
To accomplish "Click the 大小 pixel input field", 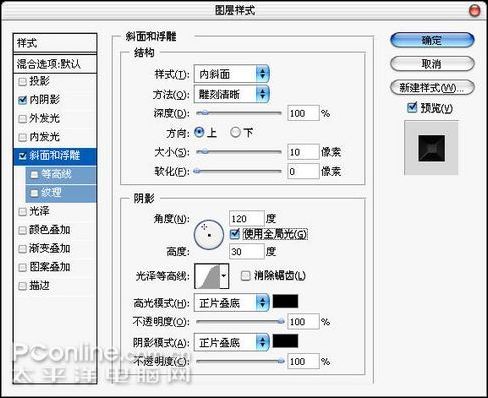I will point(303,152).
